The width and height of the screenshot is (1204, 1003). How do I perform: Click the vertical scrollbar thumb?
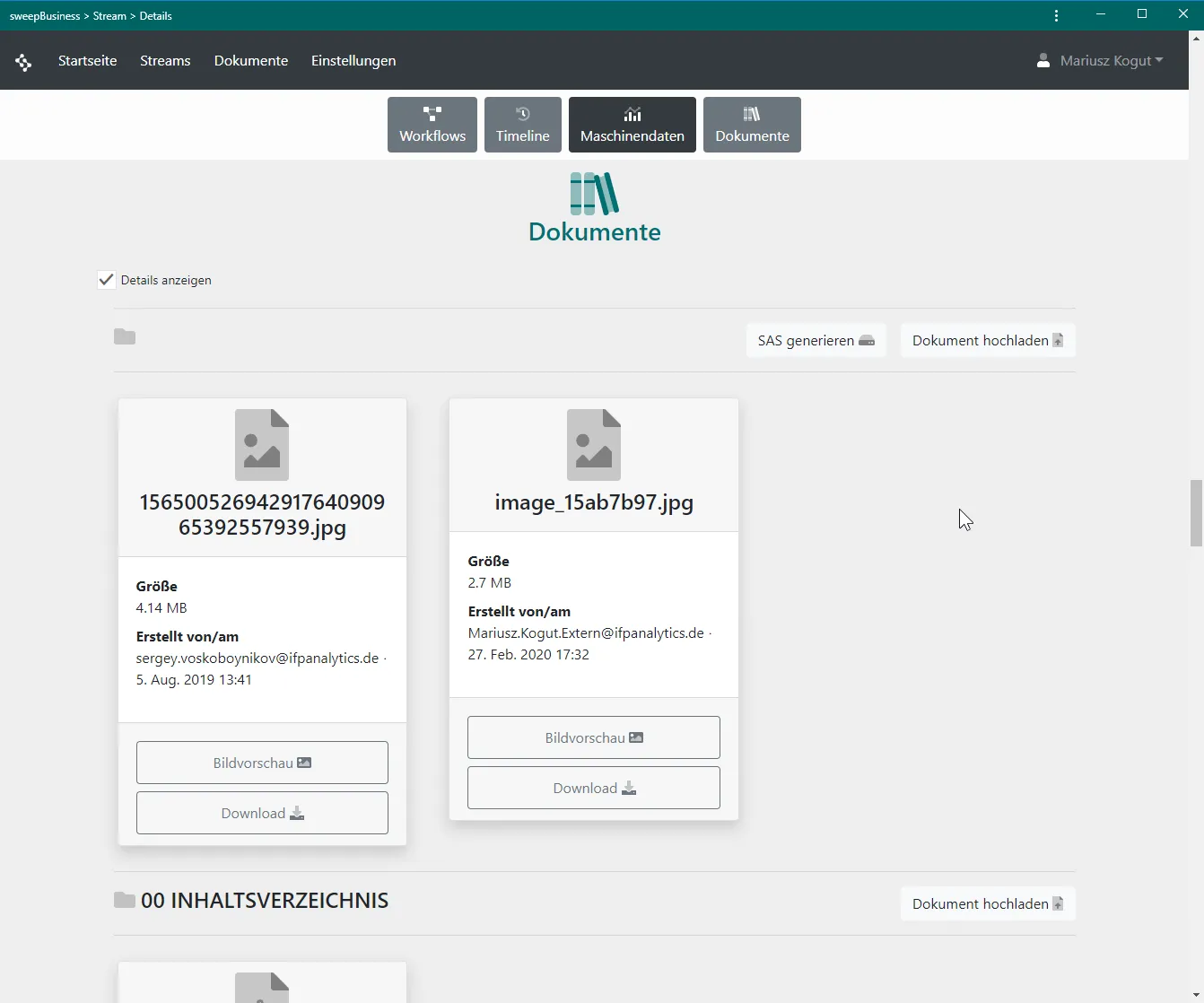pyautogui.click(x=1196, y=513)
